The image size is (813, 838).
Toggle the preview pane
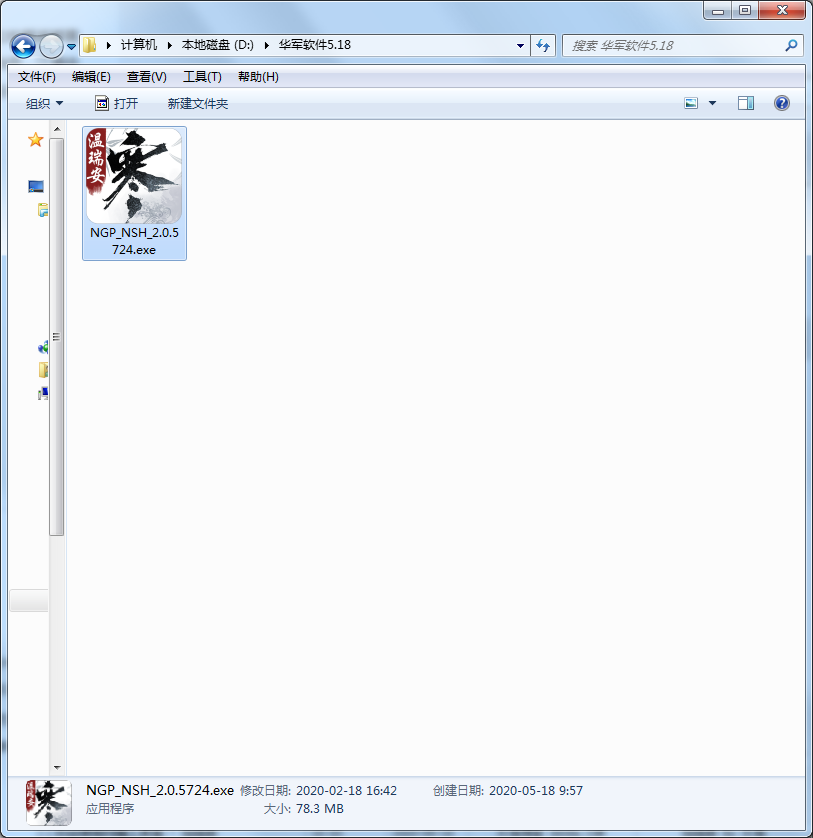tap(746, 103)
